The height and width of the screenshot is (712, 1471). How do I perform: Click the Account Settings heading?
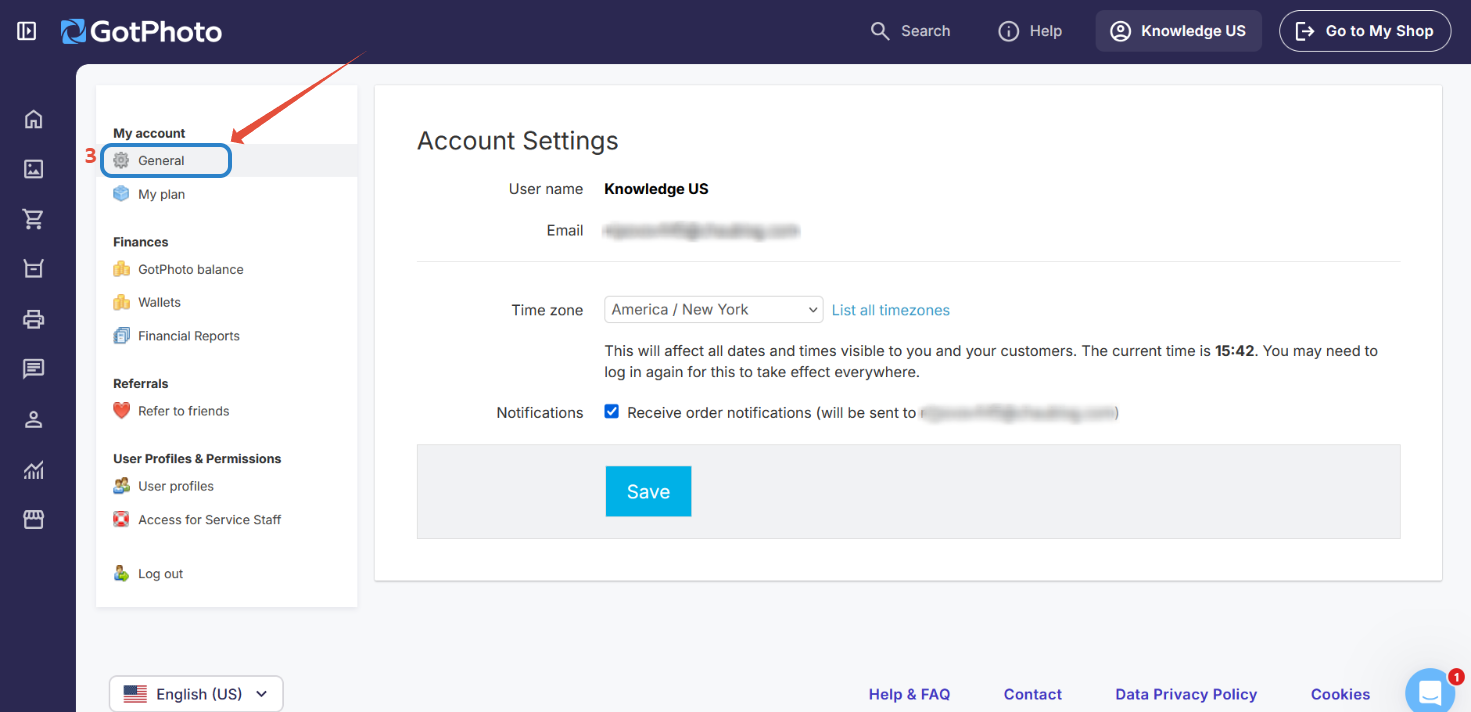[518, 141]
